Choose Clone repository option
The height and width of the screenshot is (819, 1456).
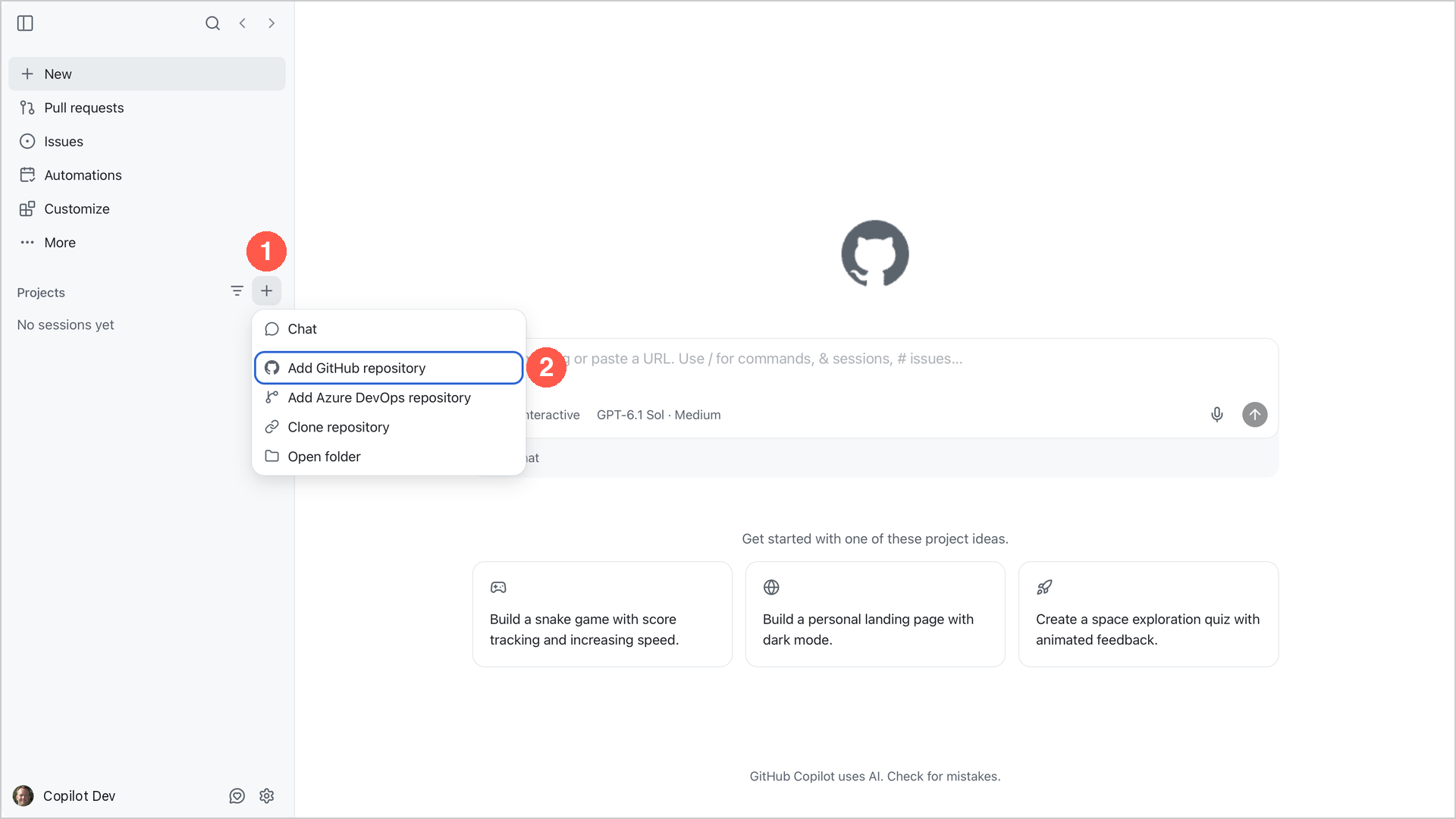(389, 427)
